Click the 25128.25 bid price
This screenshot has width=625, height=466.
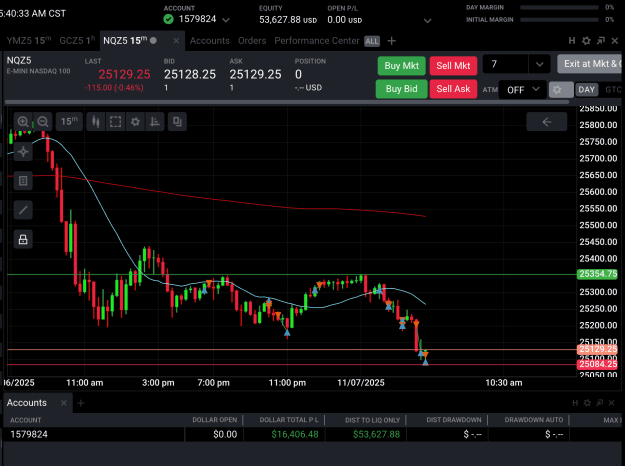(x=190, y=75)
